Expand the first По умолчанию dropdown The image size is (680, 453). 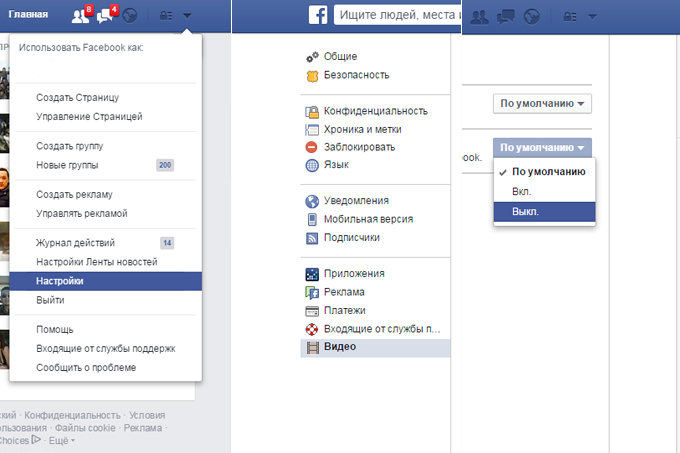click(x=542, y=104)
